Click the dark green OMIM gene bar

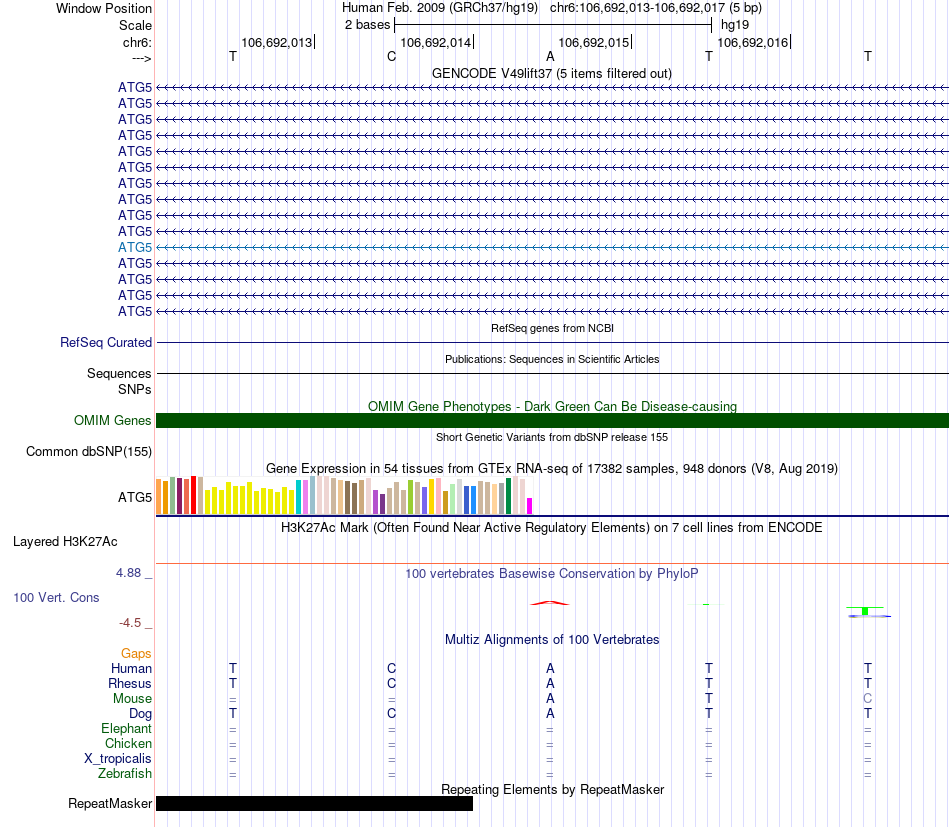(552, 420)
